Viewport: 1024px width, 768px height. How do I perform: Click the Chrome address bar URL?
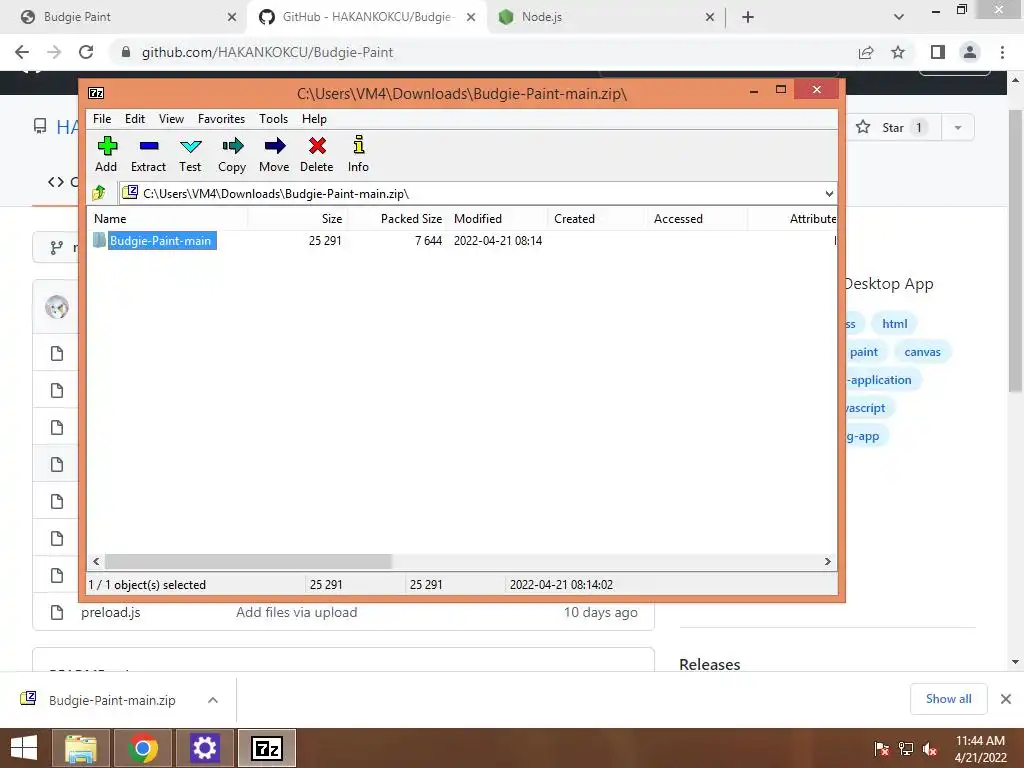click(267, 52)
